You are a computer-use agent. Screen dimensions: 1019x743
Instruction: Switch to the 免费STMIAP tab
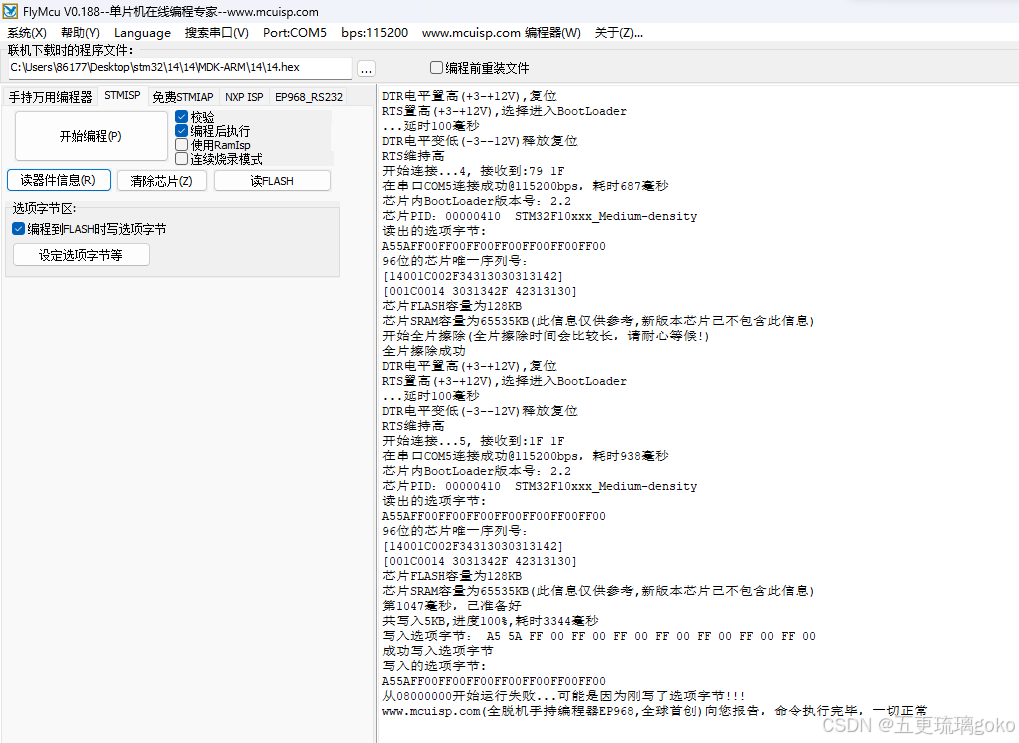183,97
